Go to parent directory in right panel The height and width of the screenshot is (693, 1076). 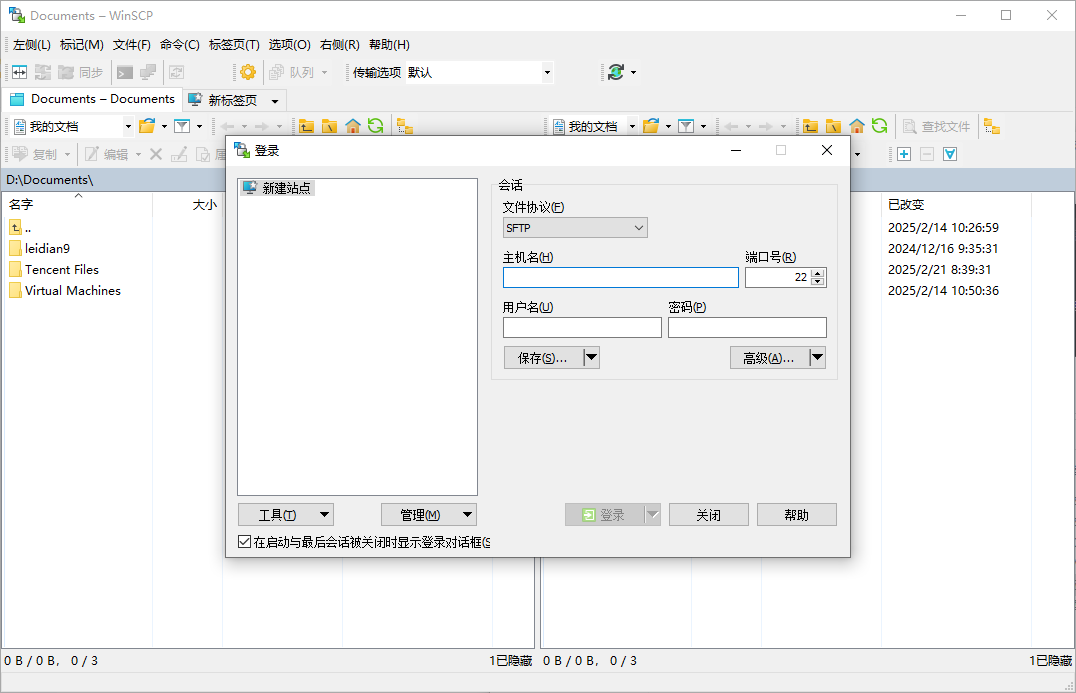click(x=810, y=126)
